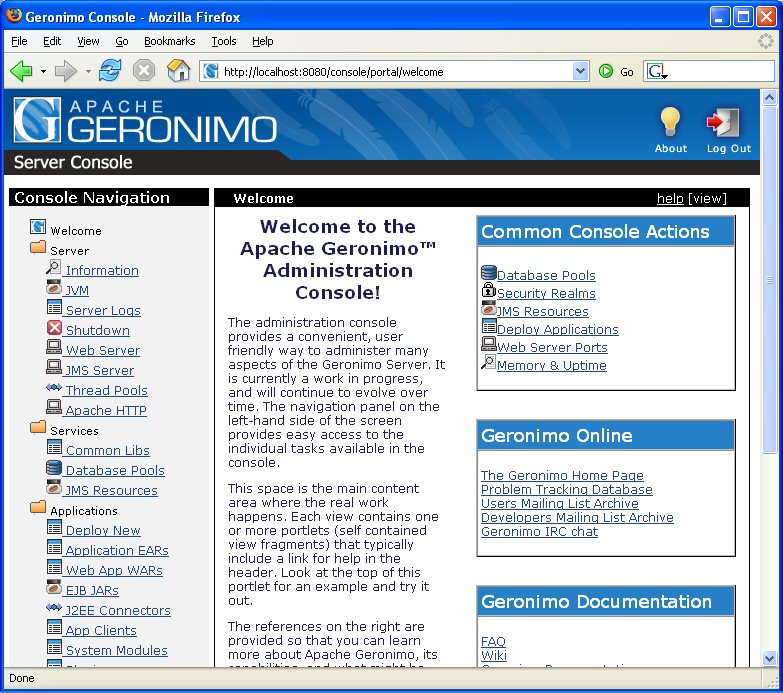The width and height of the screenshot is (783, 693).
Task: Open the FAQ documentation link
Action: click(x=493, y=641)
